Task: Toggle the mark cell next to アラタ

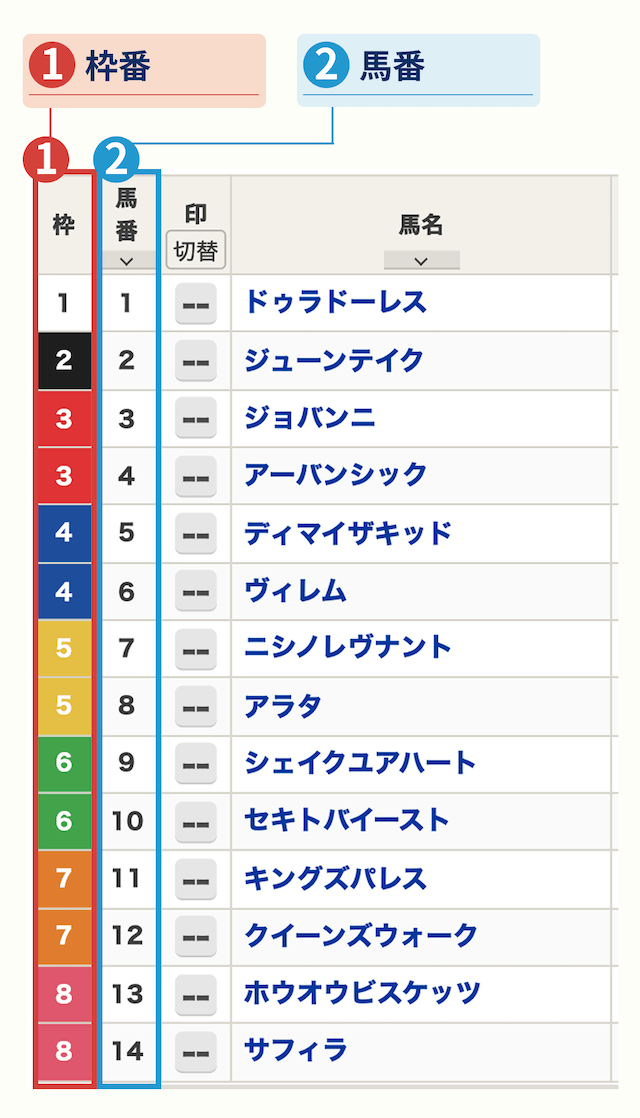Action: (x=196, y=707)
